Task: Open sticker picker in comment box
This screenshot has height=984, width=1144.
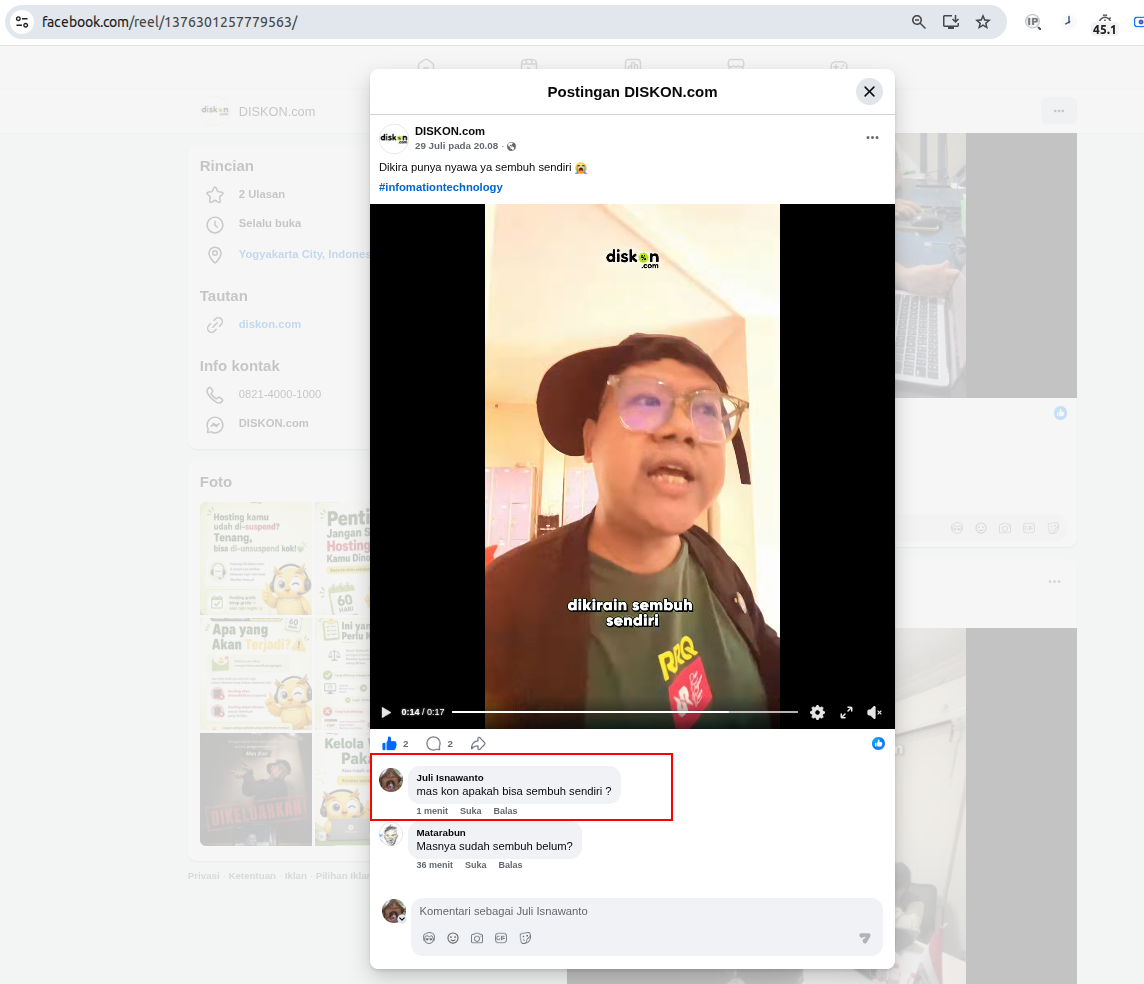Action: (525, 938)
